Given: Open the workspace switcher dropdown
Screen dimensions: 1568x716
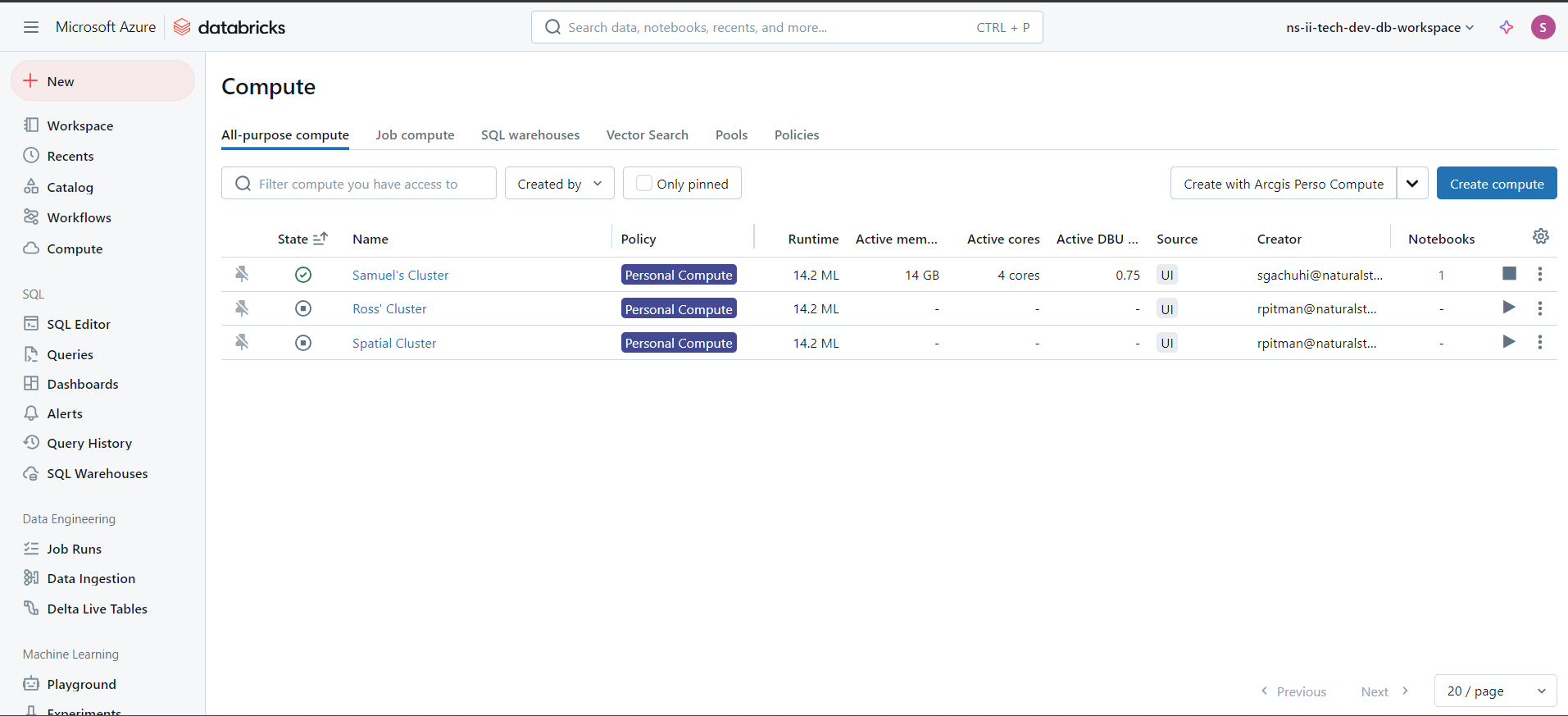Looking at the screenshot, I should pos(1380,27).
